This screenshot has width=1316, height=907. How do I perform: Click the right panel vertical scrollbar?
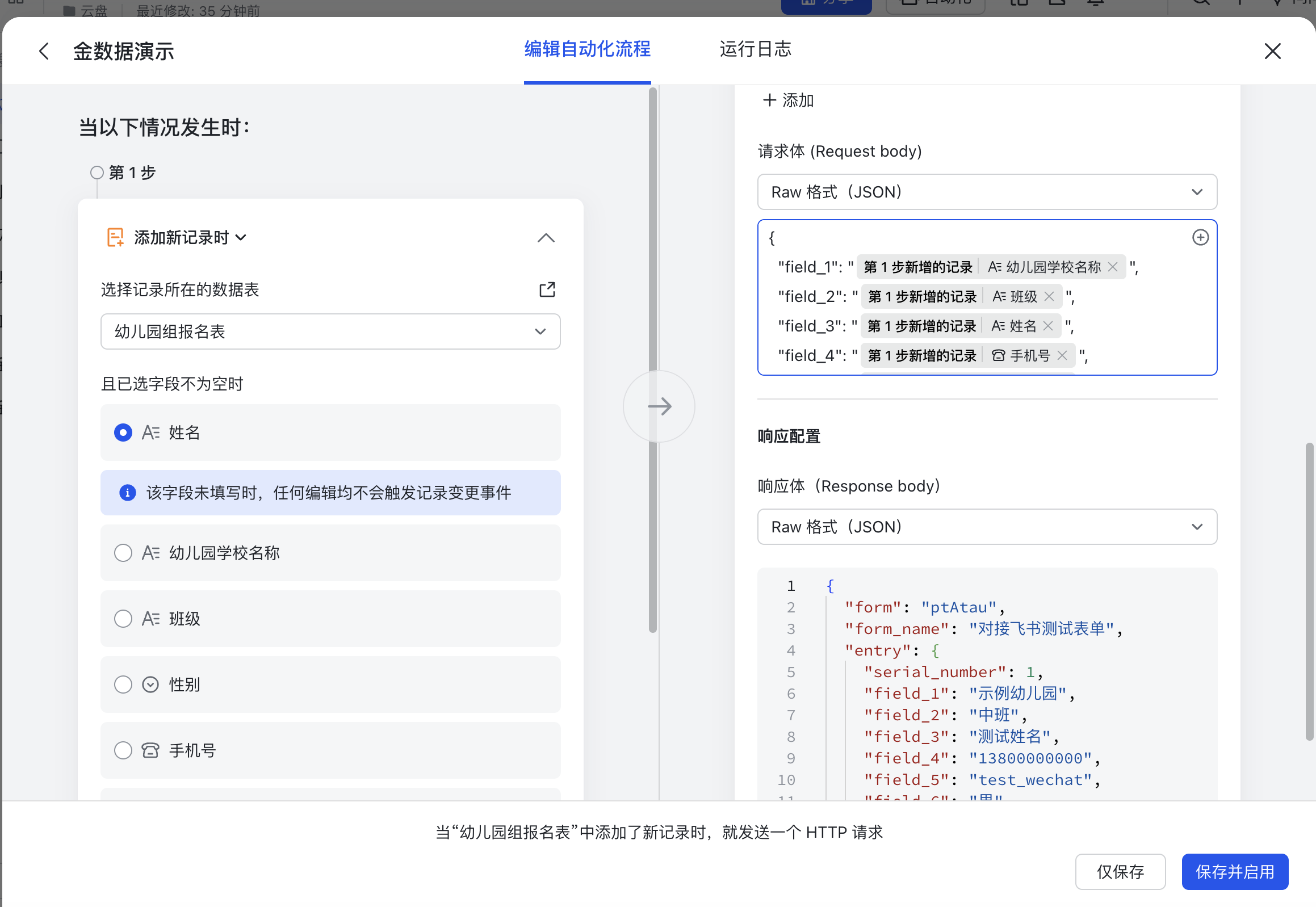point(1309,591)
